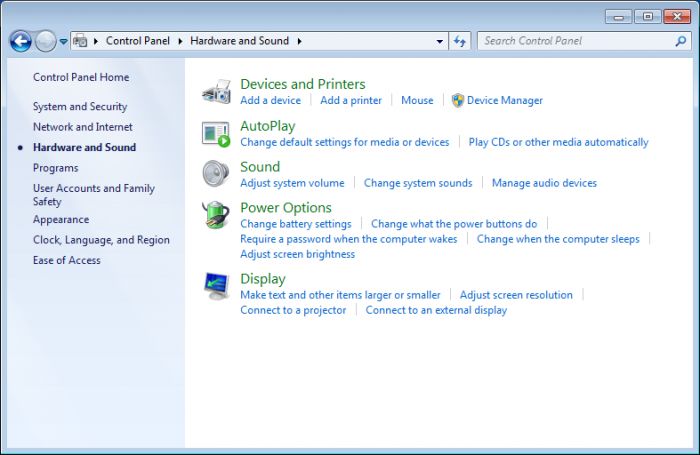Click Play CDs or other media automatically

coord(558,142)
